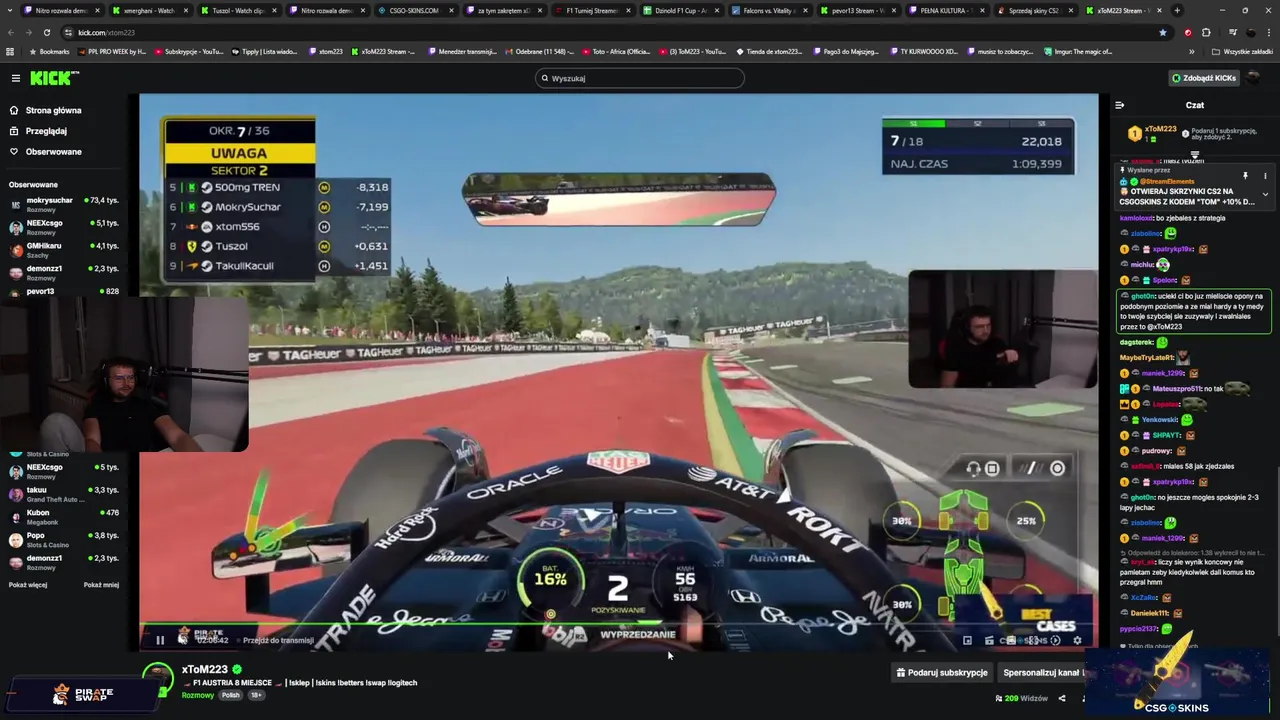This screenshot has height=720, width=1280.
Task: Open Kubon channel in sidebar
Action: pos(64,517)
